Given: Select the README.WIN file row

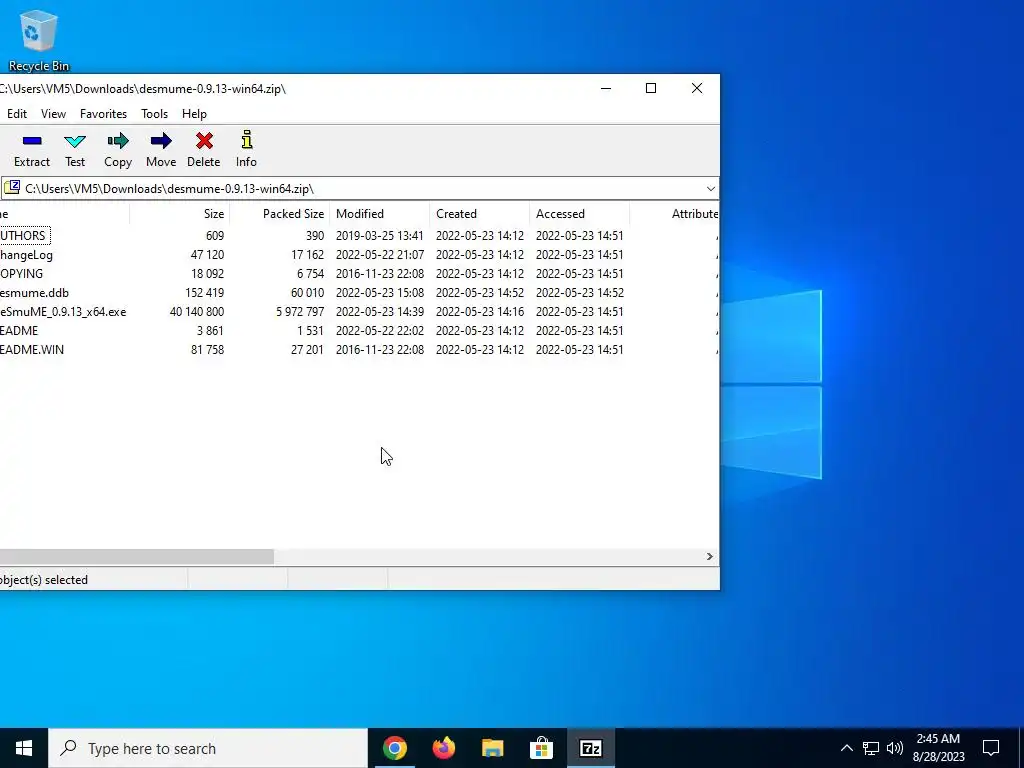Looking at the screenshot, I should coord(359,349).
